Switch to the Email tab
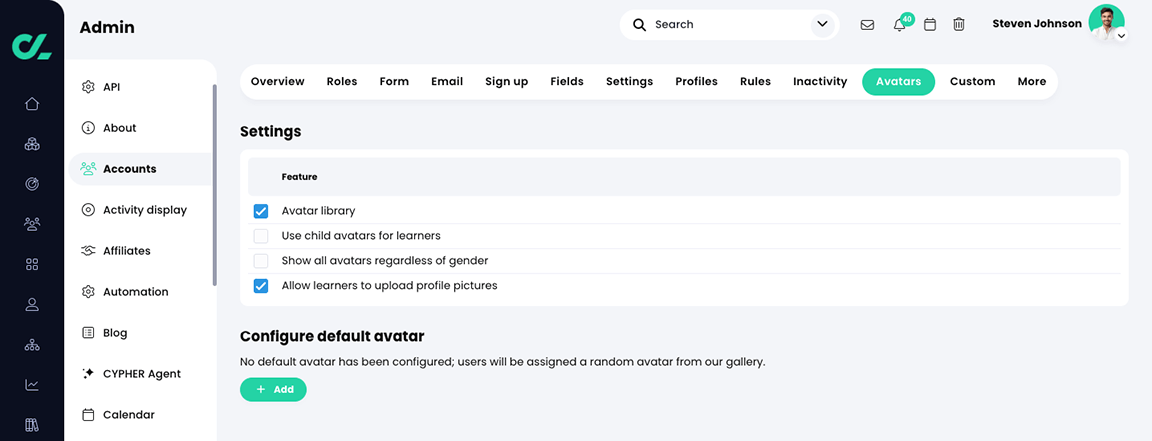 point(447,82)
